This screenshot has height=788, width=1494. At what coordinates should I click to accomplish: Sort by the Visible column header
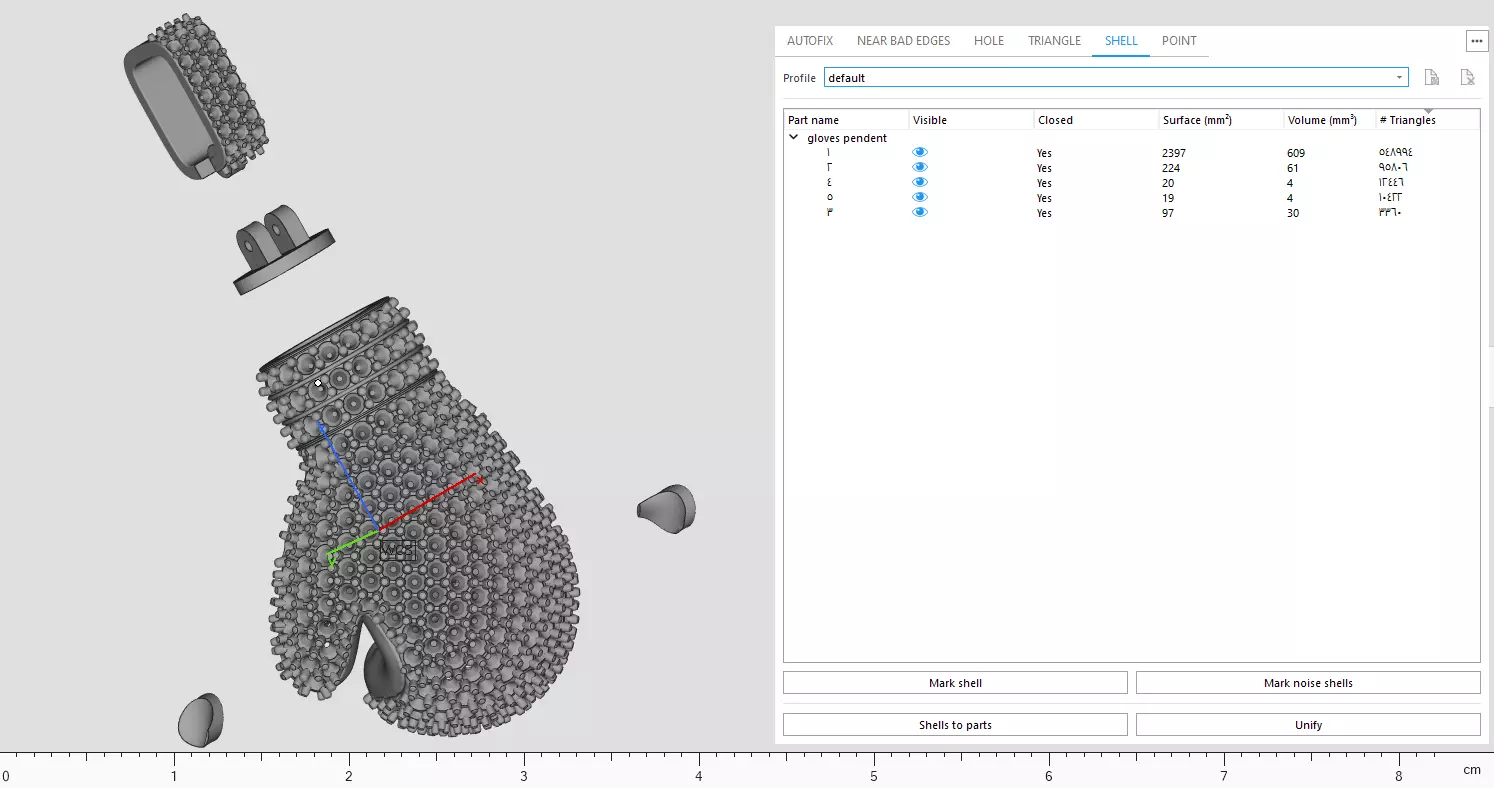971,120
